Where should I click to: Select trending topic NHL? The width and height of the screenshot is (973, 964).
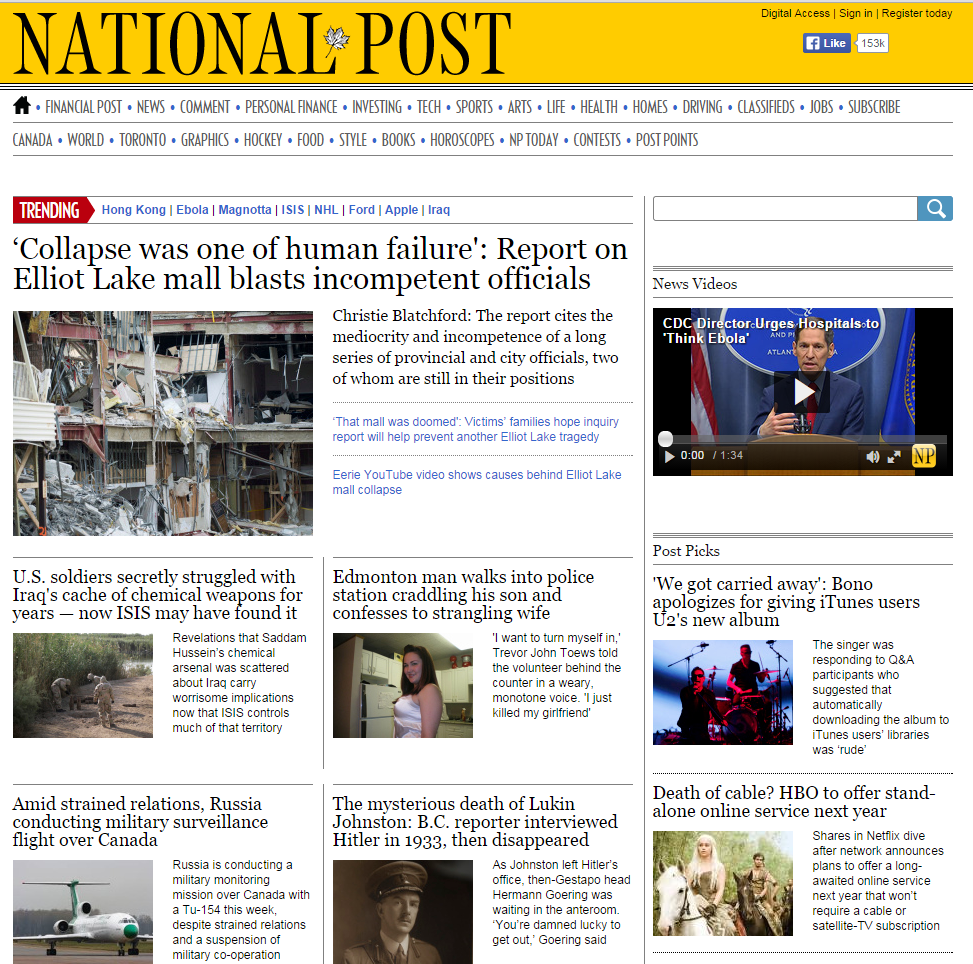pyautogui.click(x=326, y=210)
